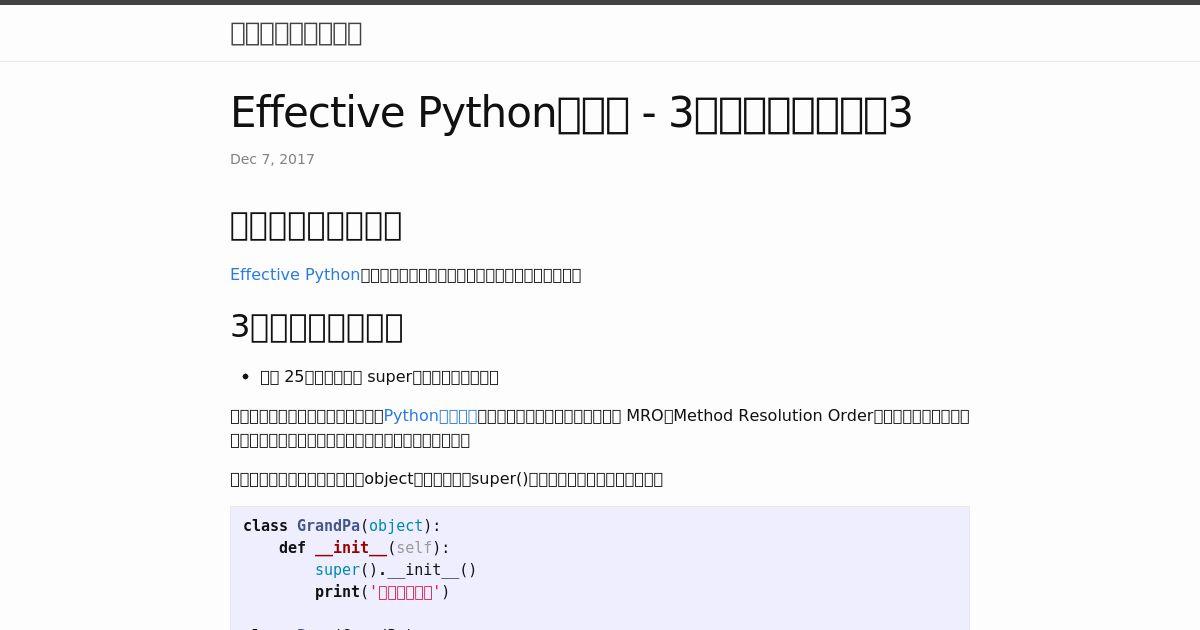Image resolution: width=1200 pixels, height=630 pixels.
Task: Click the post date 'Dec 7, 2017'
Action: click(272, 159)
